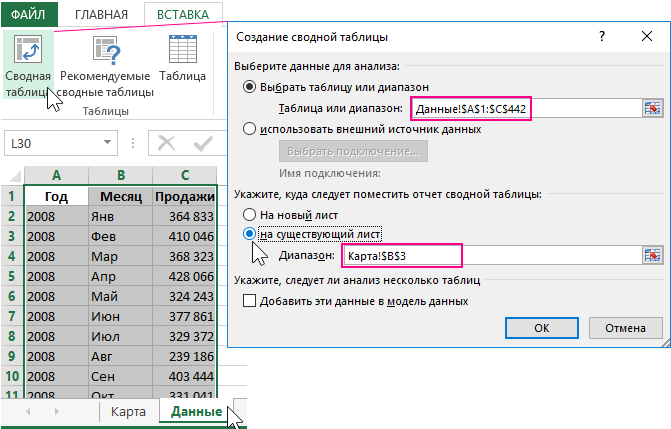Click range selector icon beside Данные!$A$1:$C$442
Image resolution: width=671 pixels, height=429 pixels.
pyautogui.click(x=653, y=108)
